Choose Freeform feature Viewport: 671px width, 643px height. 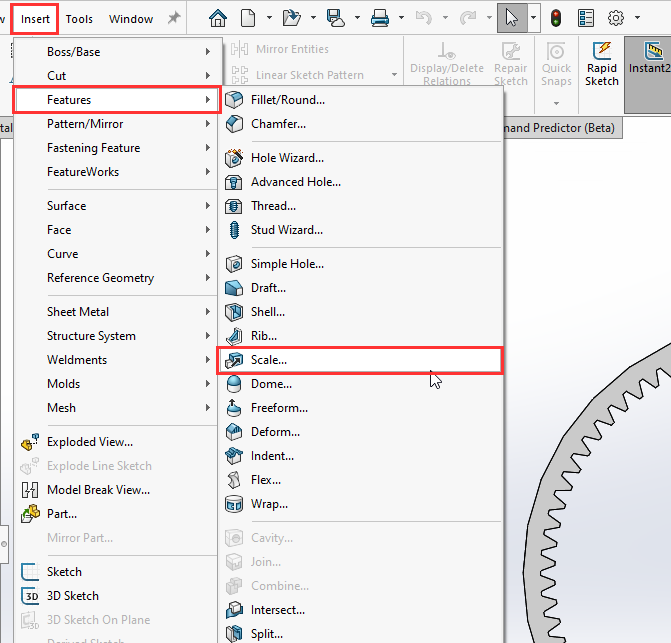(x=360, y=408)
